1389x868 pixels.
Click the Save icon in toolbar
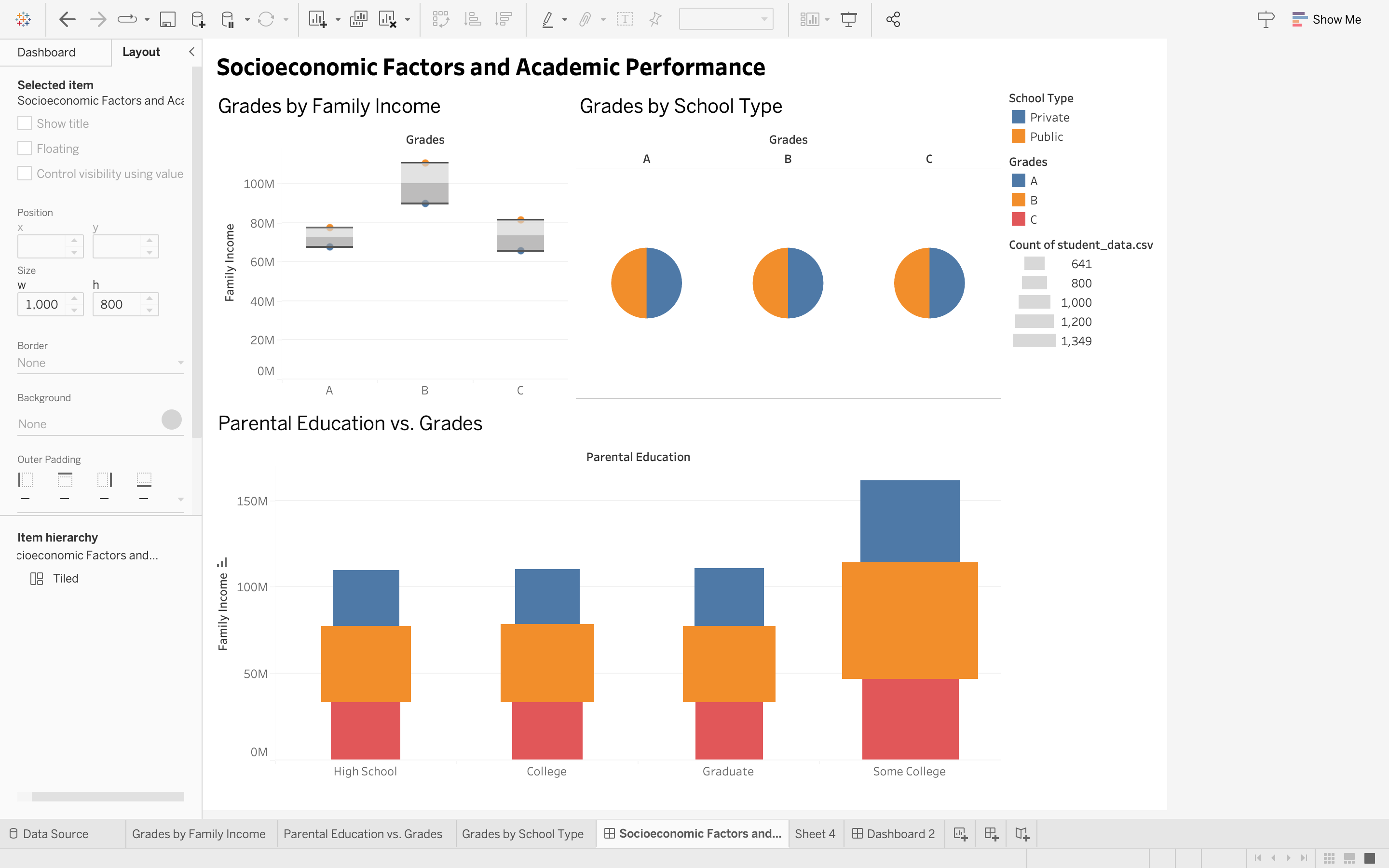pyautogui.click(x=167, y=19)
